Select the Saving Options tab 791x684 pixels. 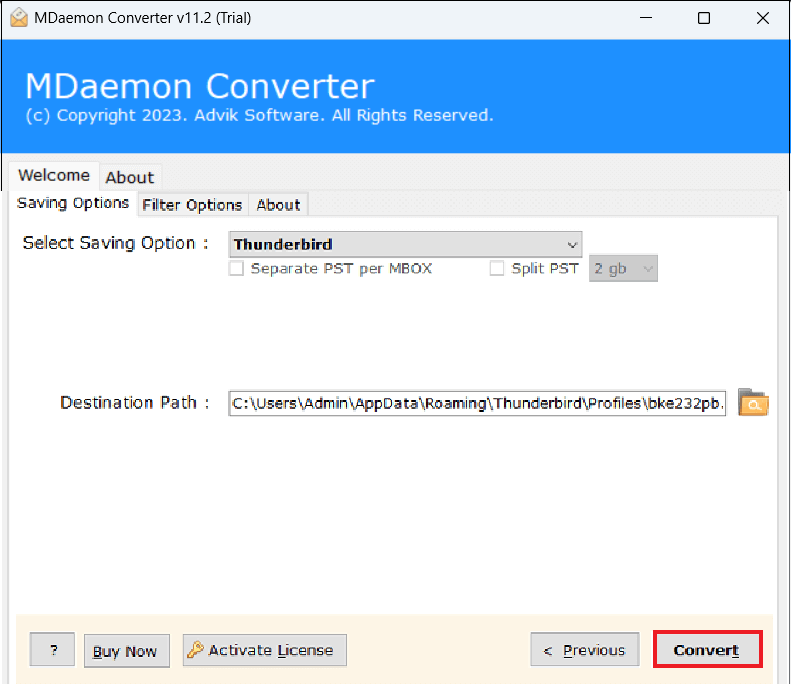(x=73, y=203)
